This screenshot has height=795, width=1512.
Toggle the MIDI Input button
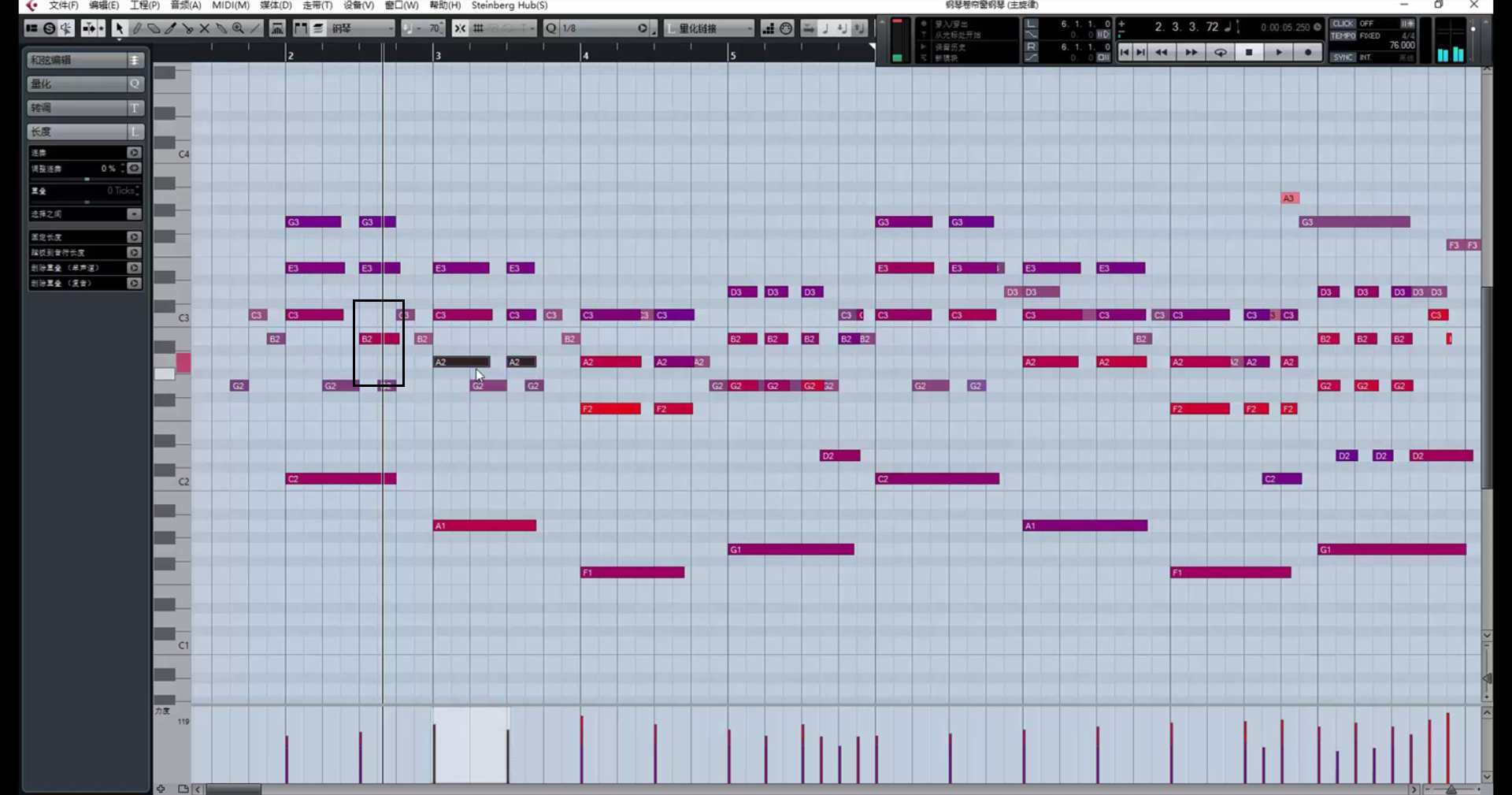[x=786, y=28]
